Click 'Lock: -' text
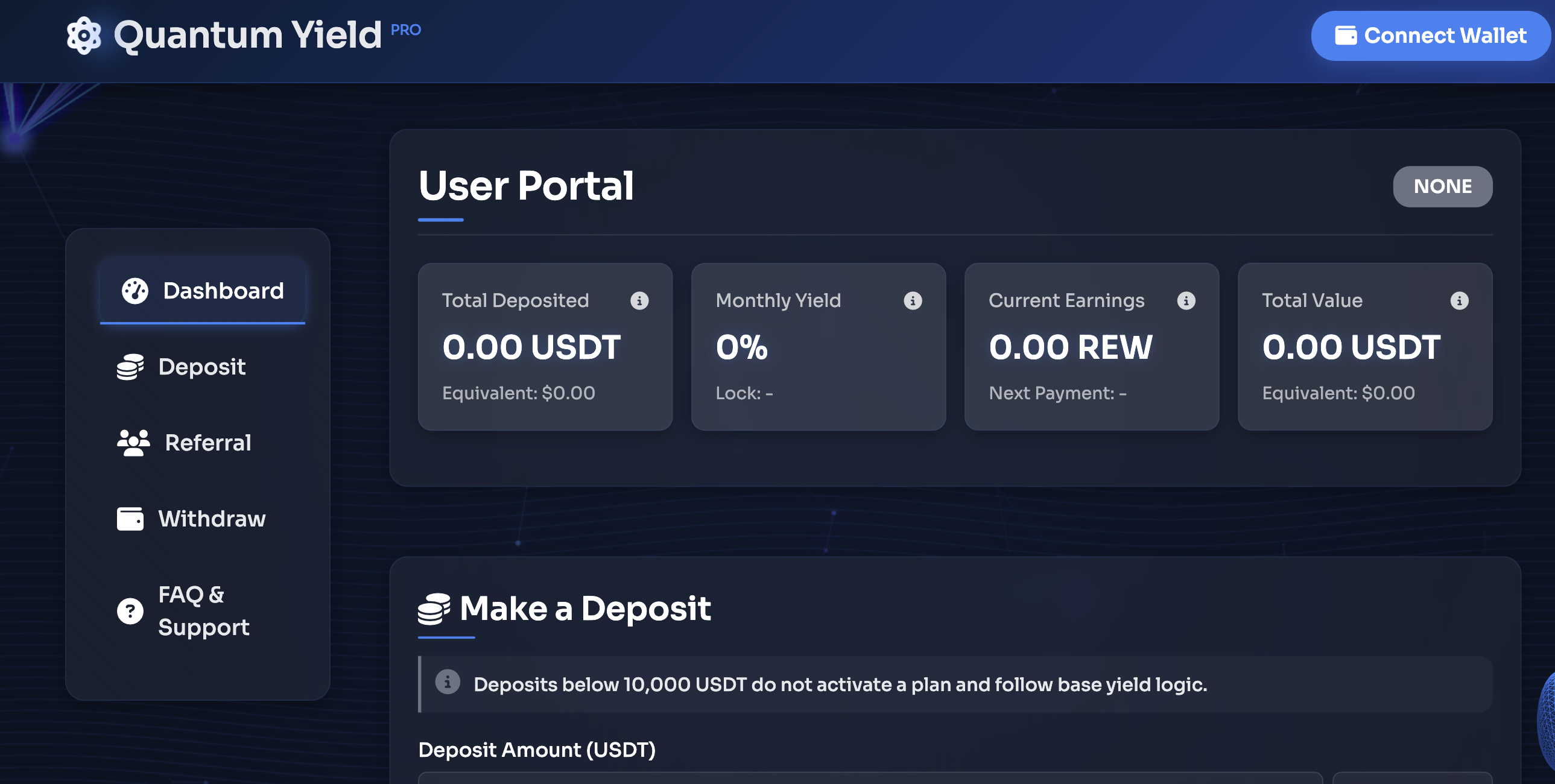This screenshot has width=1555, height=784. pos(744,393)
